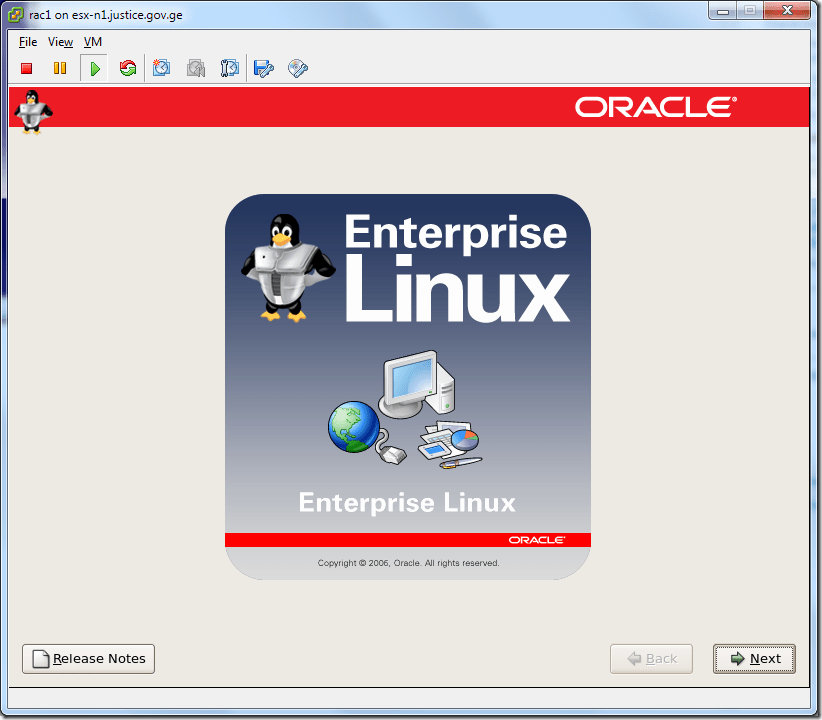Open the VM menu
822x720 pixels.
[x=93, y=42]
